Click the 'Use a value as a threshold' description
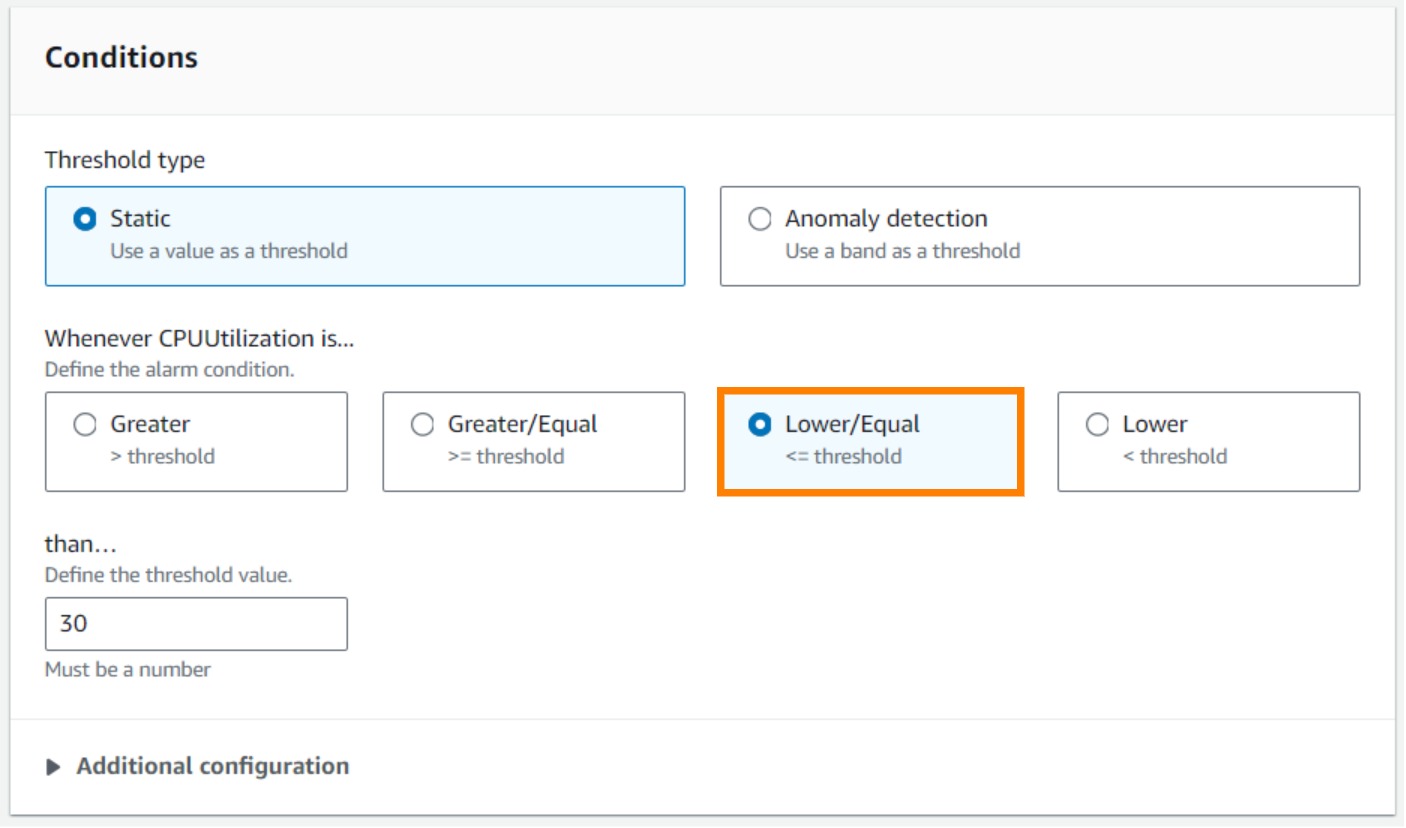 (228, 251)
